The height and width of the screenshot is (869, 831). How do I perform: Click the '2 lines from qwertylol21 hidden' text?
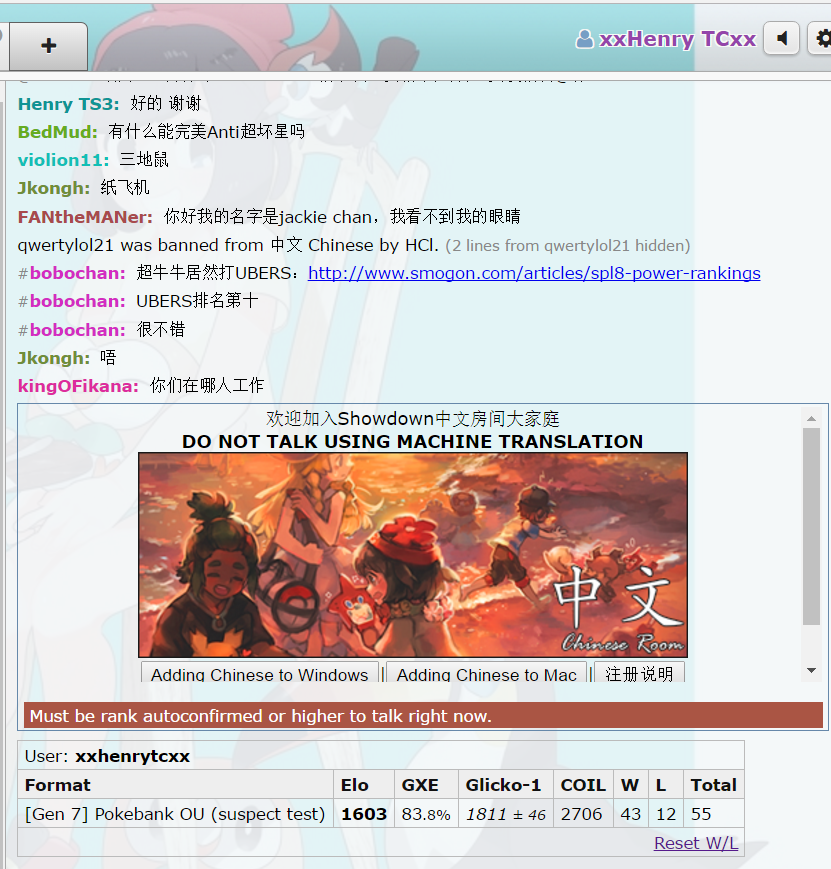(x=568, y=246)
